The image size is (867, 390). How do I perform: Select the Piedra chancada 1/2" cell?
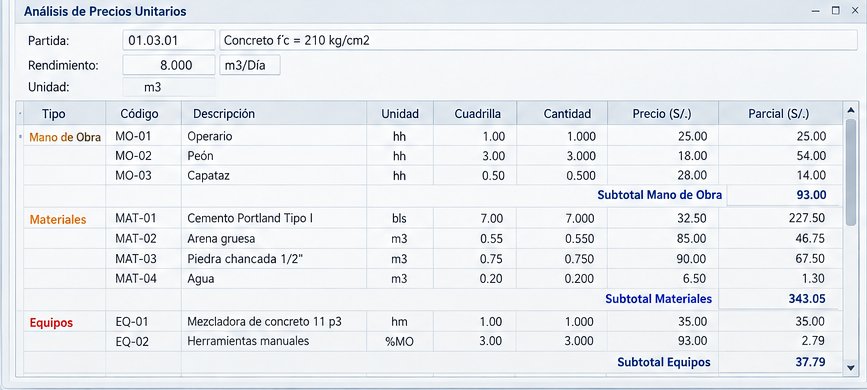(x=274, y=259)
